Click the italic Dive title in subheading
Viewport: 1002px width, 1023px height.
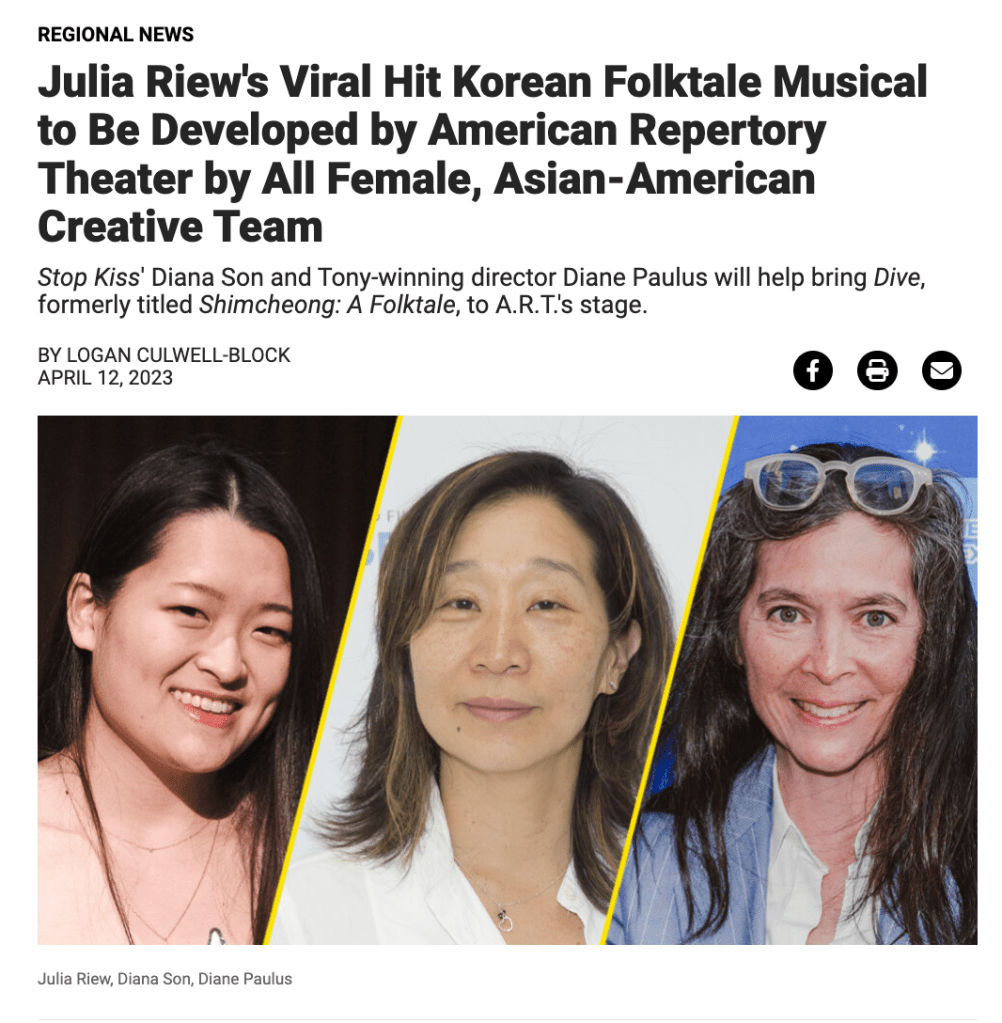[x=896, y=278]
